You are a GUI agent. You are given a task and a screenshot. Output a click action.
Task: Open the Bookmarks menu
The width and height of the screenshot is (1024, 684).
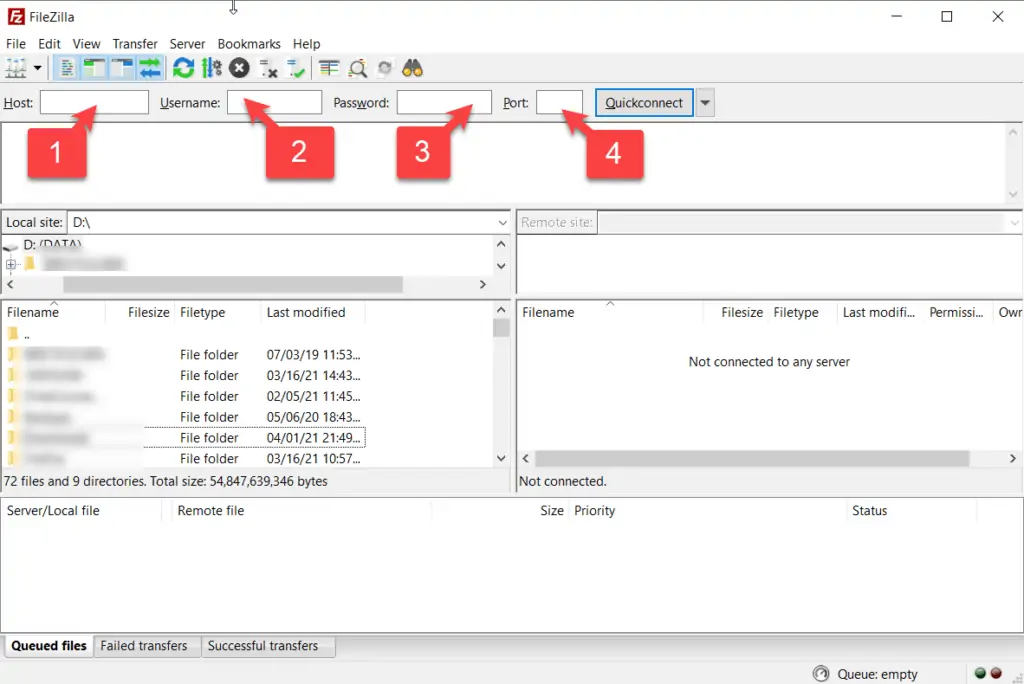pyautogui.click(x=249, y=44)
